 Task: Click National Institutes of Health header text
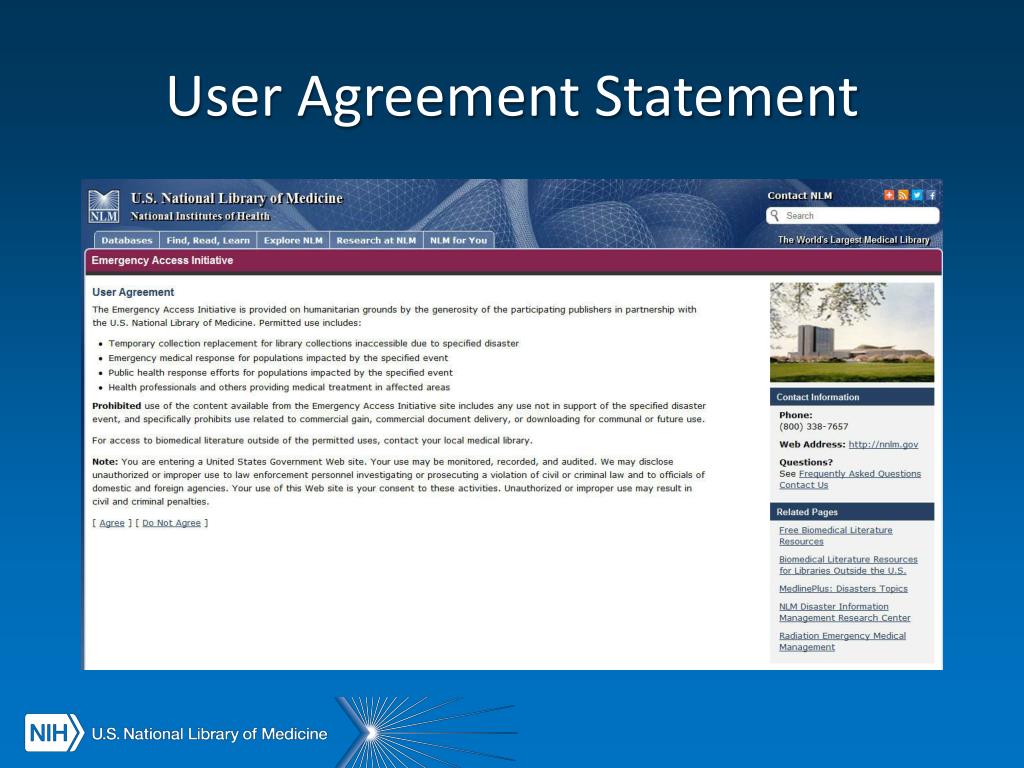[x=200, y=216]
